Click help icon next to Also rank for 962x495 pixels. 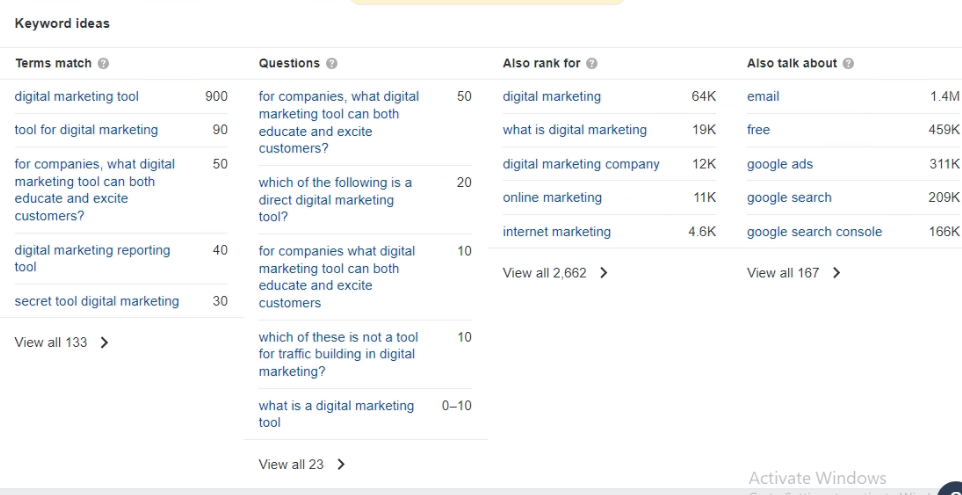[x=591, y=63]
